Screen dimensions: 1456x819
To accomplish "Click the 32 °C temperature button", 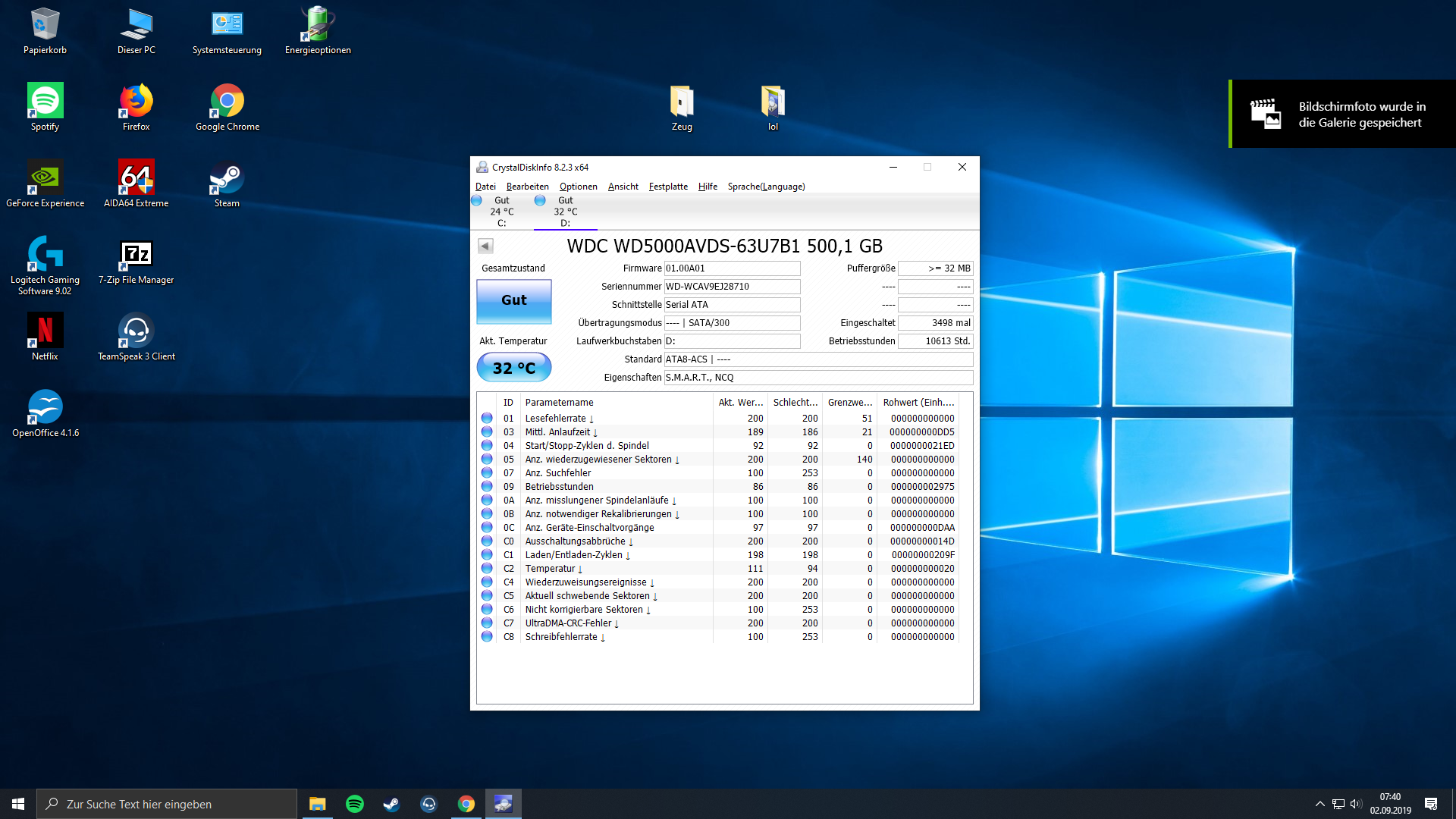I will (513, 368).
